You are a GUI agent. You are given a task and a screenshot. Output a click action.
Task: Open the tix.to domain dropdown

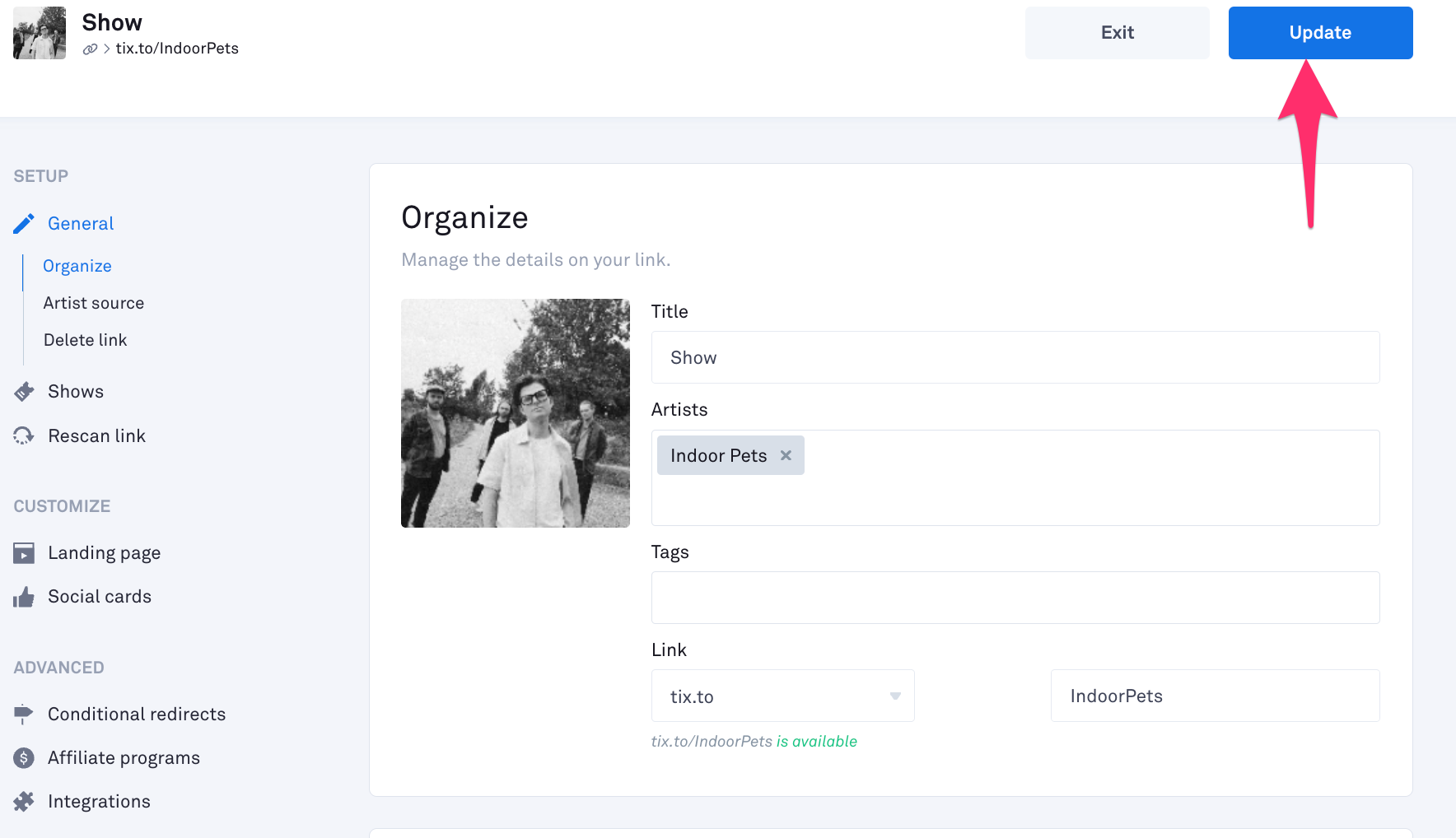pos(782,696)
